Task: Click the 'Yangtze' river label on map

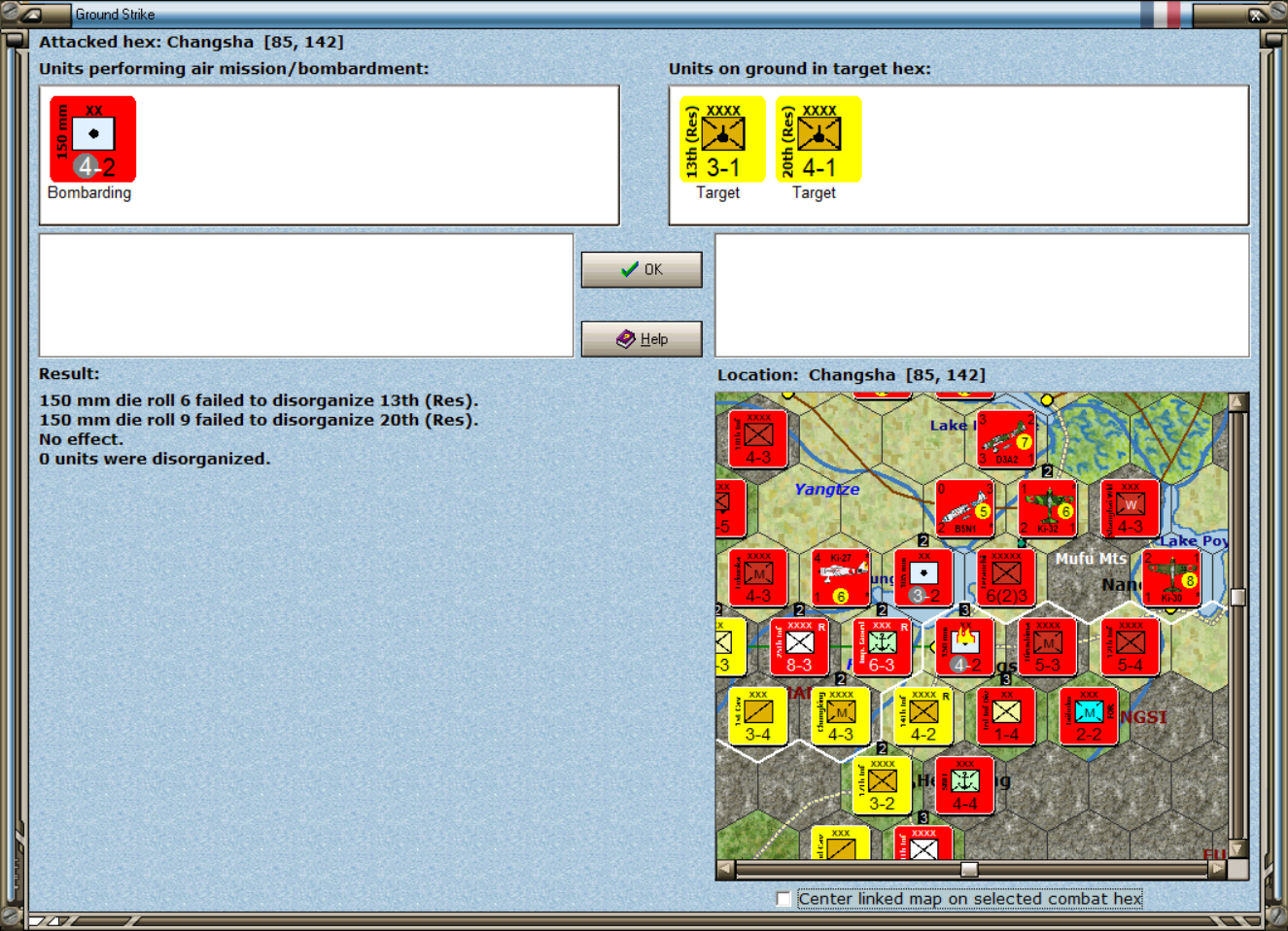Action: tap(827, 489)
